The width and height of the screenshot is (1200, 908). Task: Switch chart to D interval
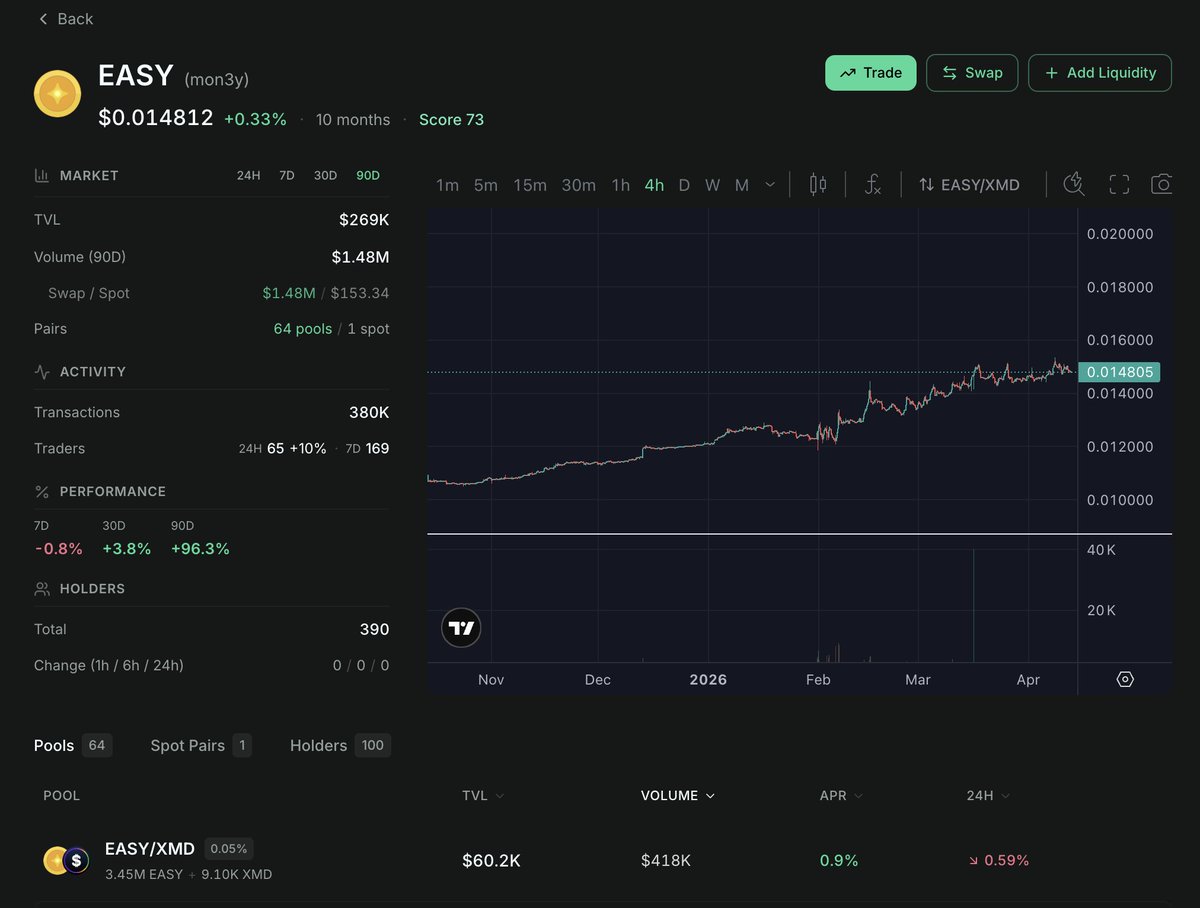point(684,185)
